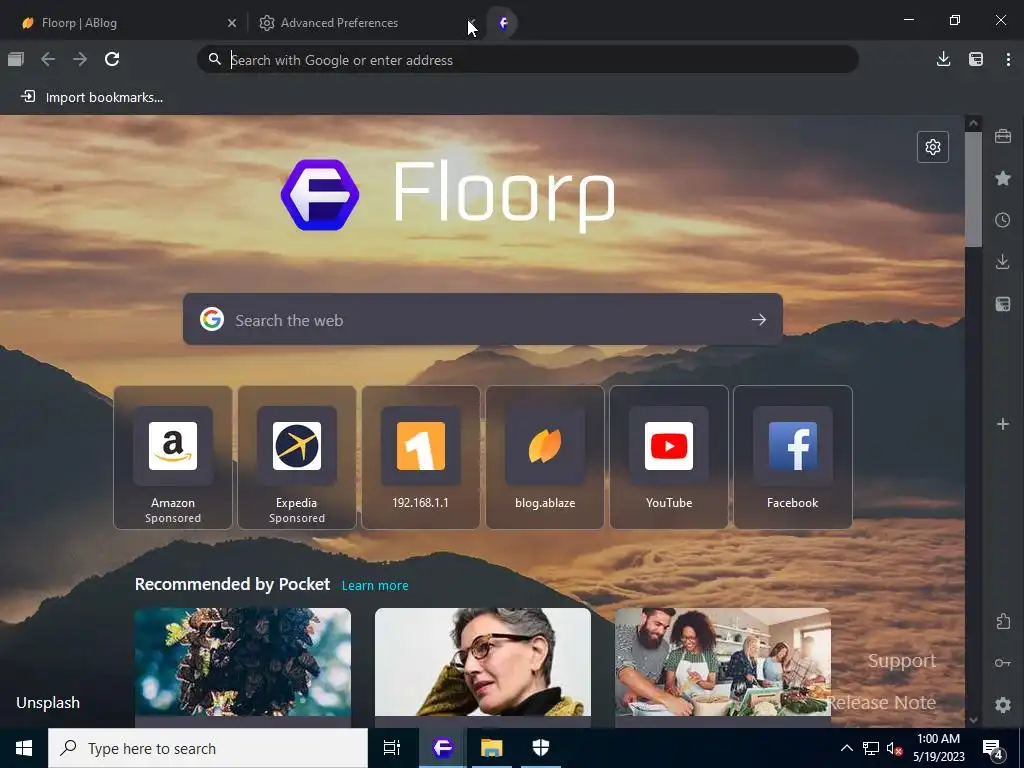
Task: Click the vertical scrollbar thumb
Action: click(973, 189)
